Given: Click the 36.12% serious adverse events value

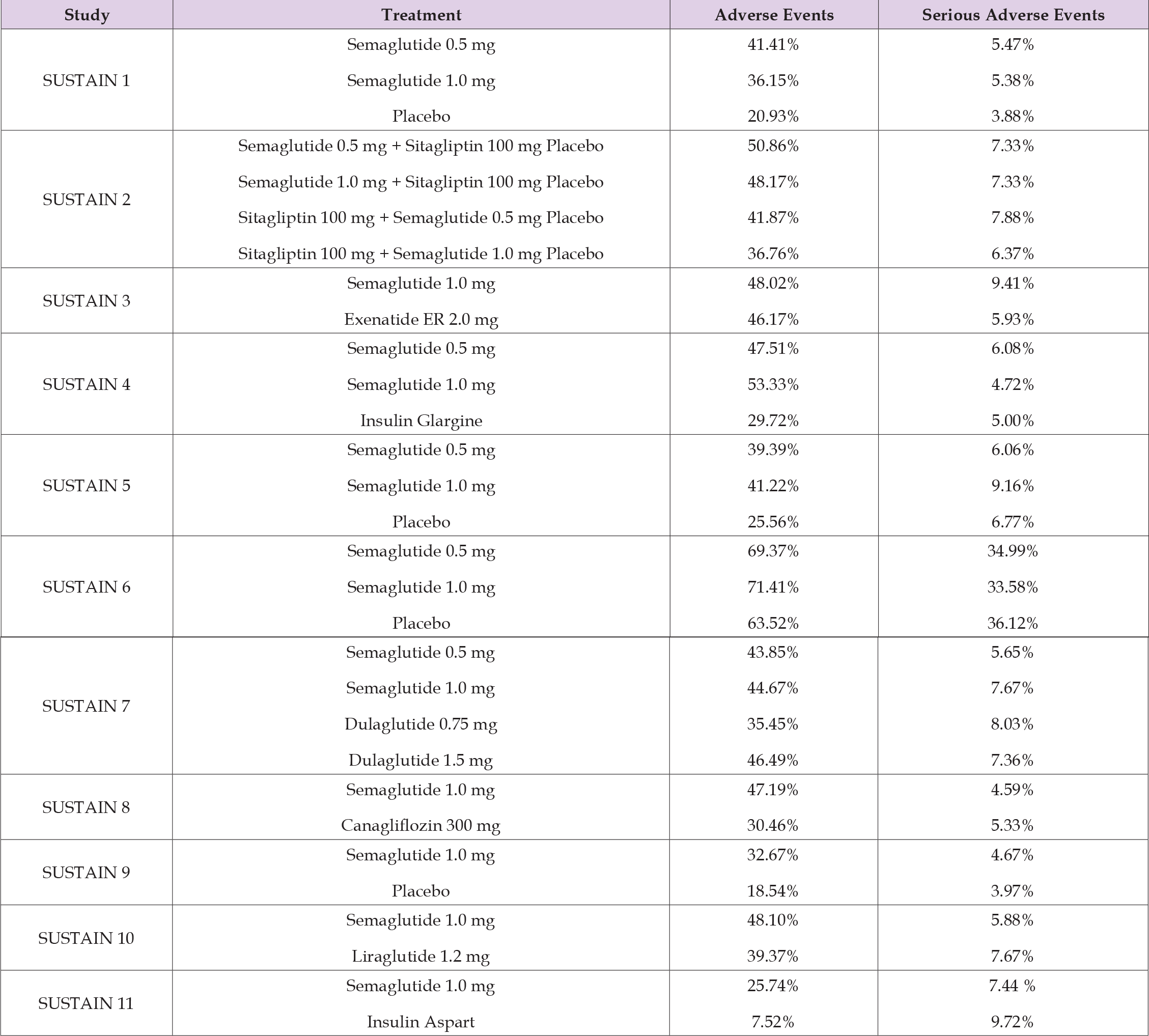Looking at the screenshot, I should pyautogui.click(x=1012, y=623).
